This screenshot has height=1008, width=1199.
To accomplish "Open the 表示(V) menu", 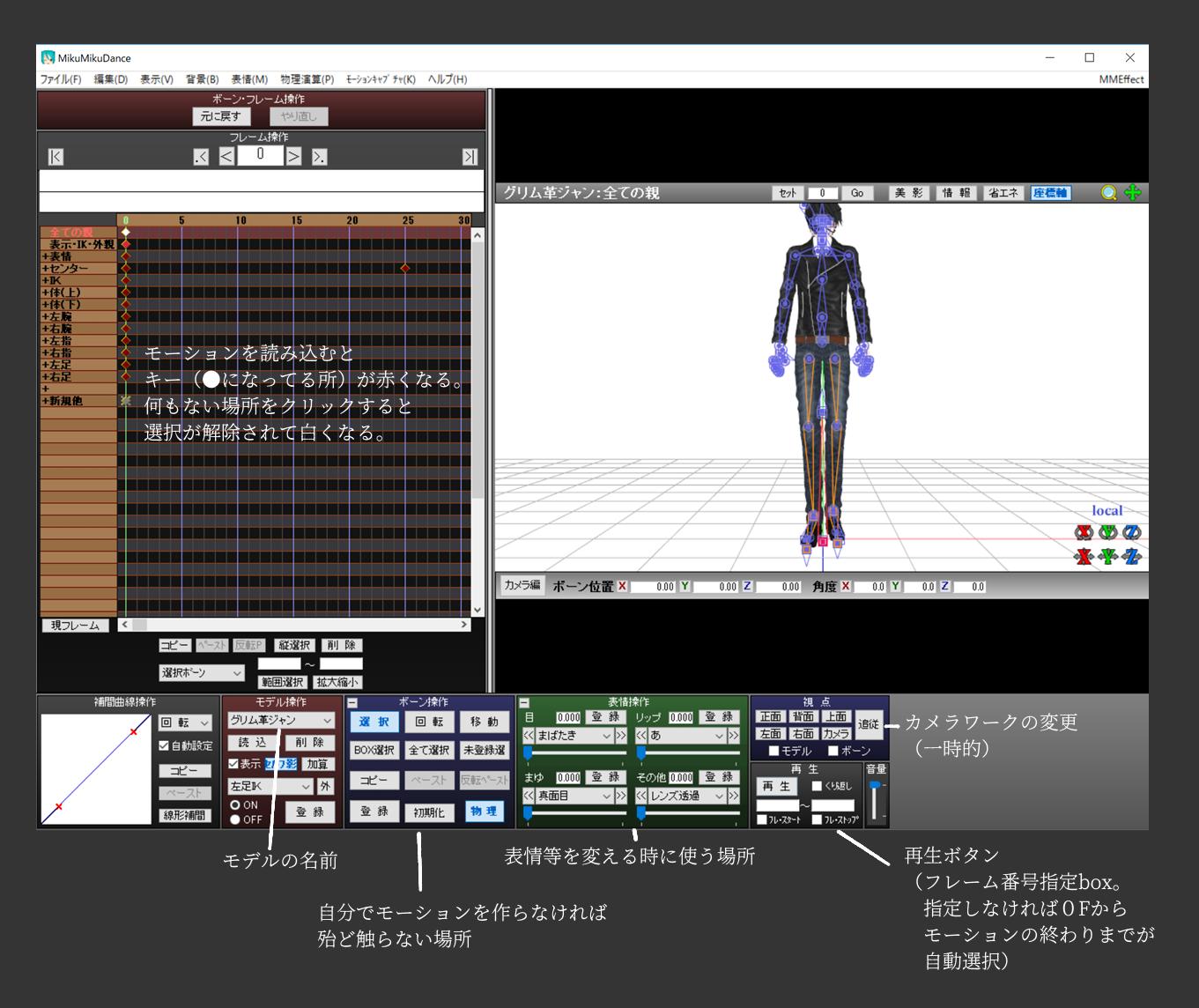I will (x=157, y=79).
